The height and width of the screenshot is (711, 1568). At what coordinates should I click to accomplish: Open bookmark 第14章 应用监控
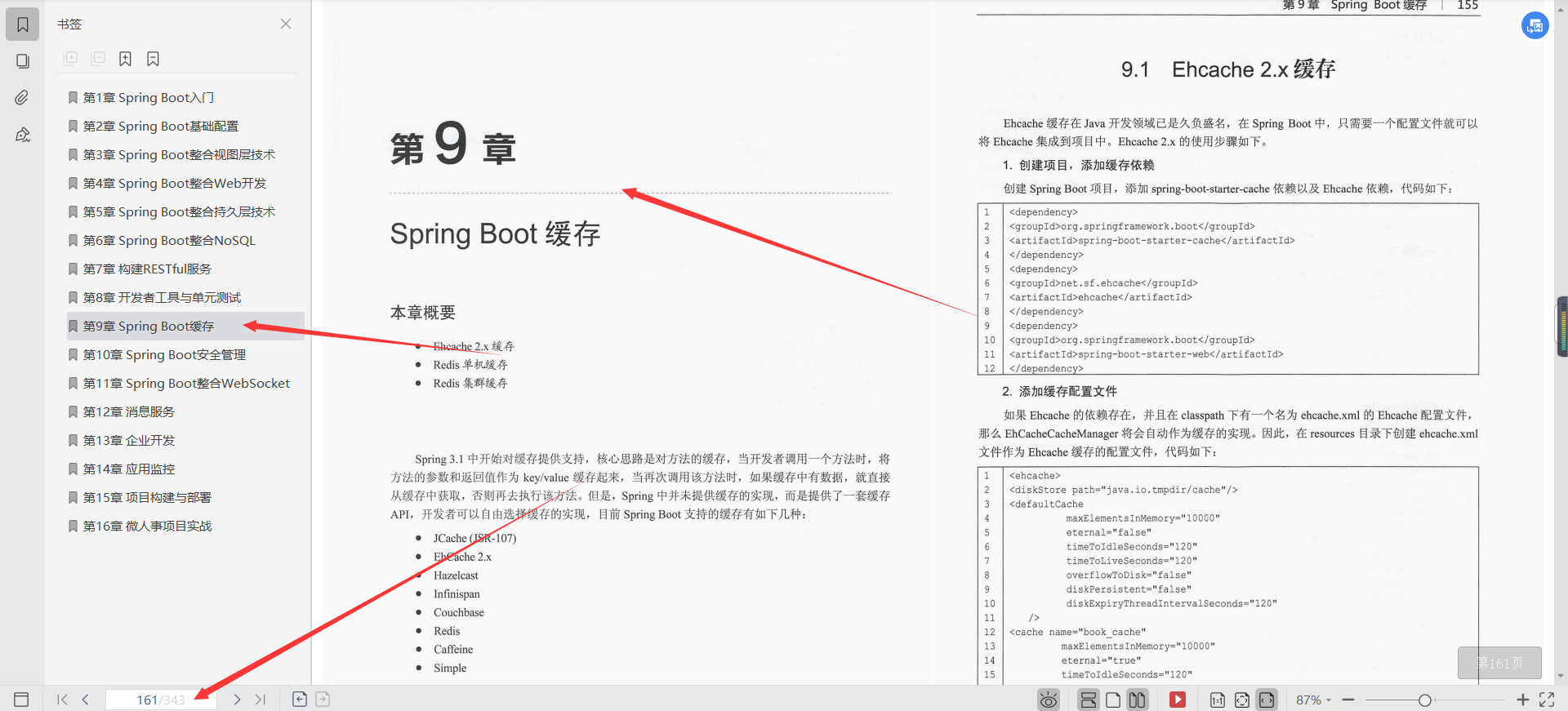(185, 469)
